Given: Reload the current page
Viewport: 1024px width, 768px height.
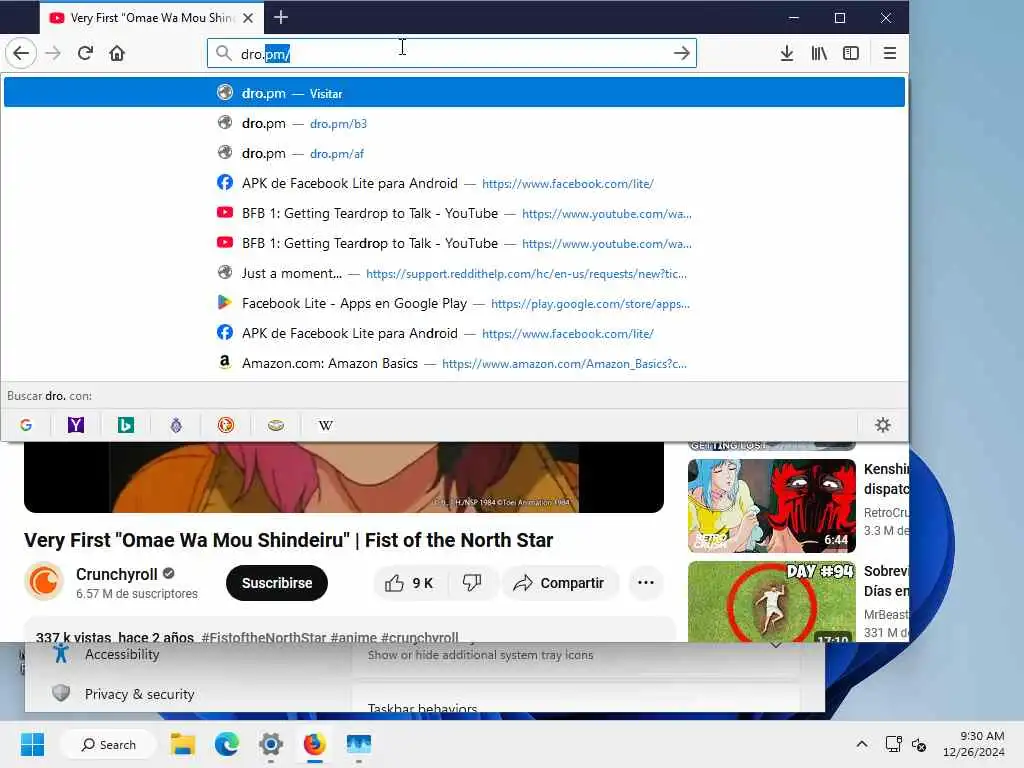Looking at the screenshot, I should 85,53.
